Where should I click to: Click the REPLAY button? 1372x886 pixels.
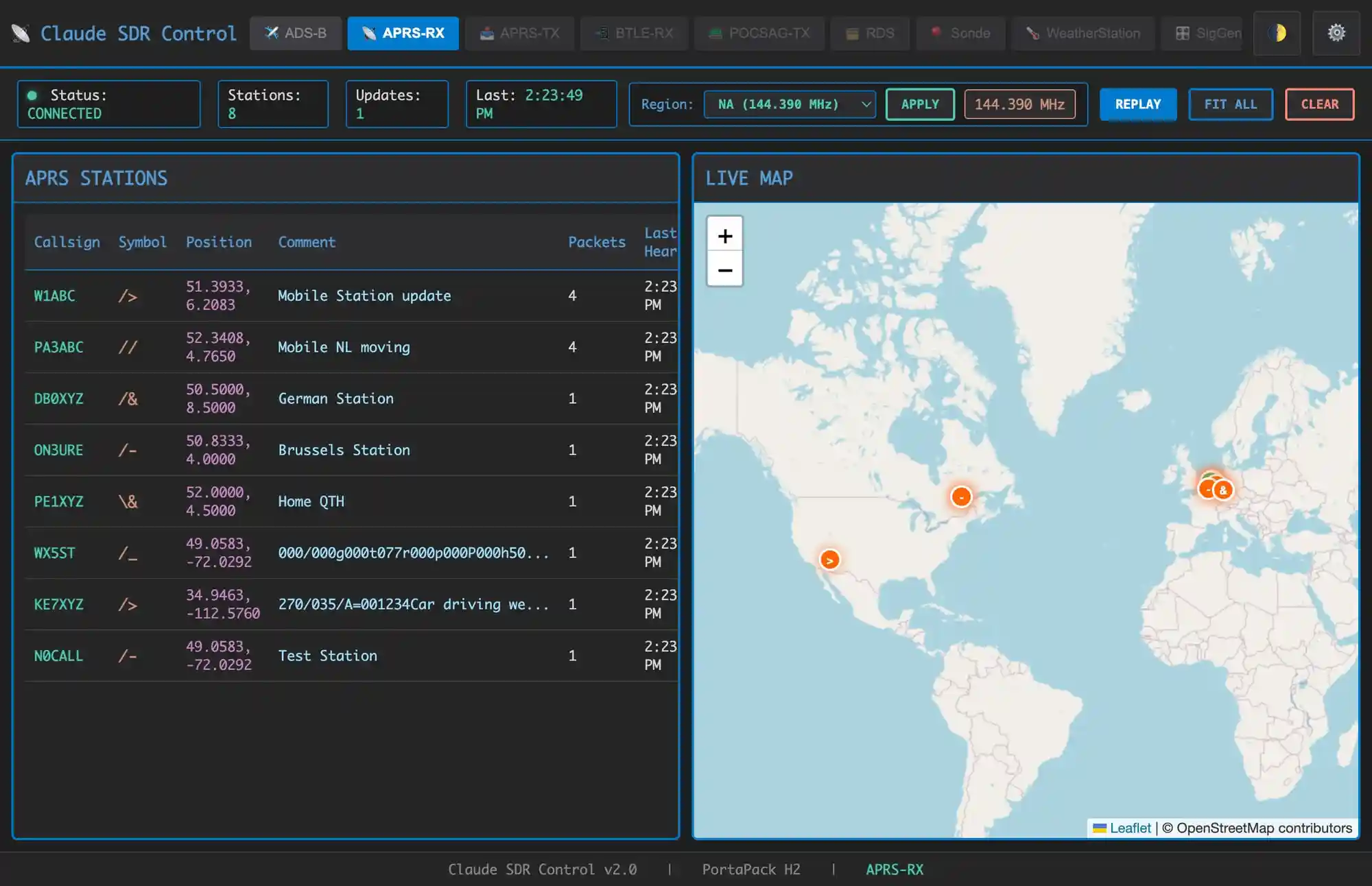[1137, 104]
